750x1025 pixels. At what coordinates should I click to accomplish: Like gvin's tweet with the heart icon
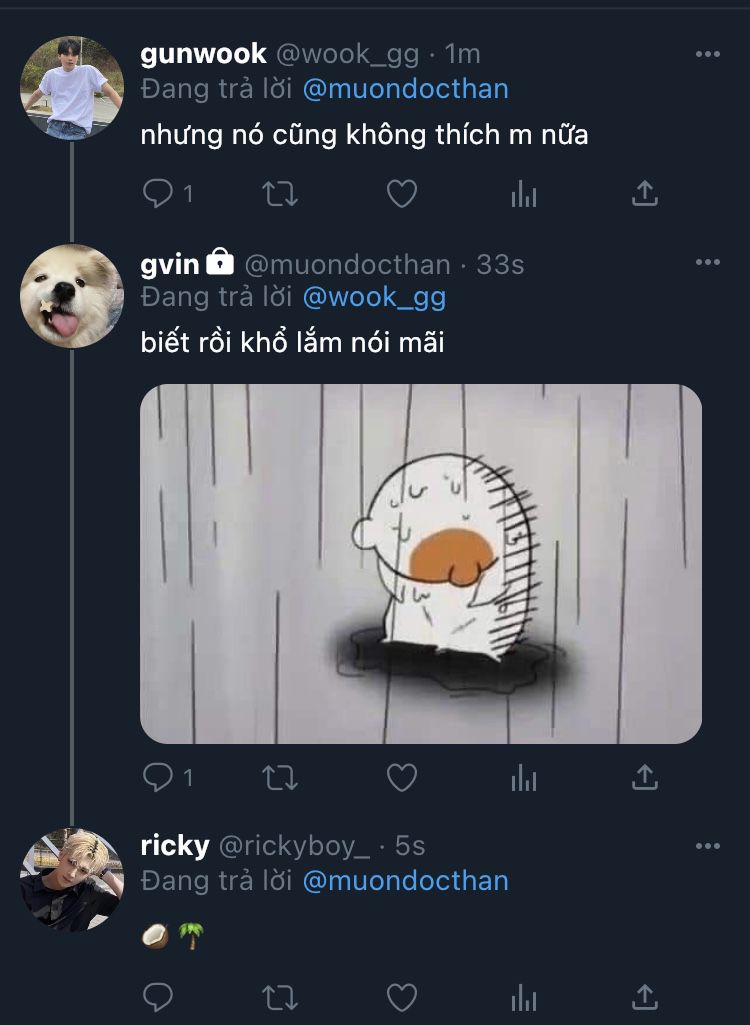[x=401, y=777]
